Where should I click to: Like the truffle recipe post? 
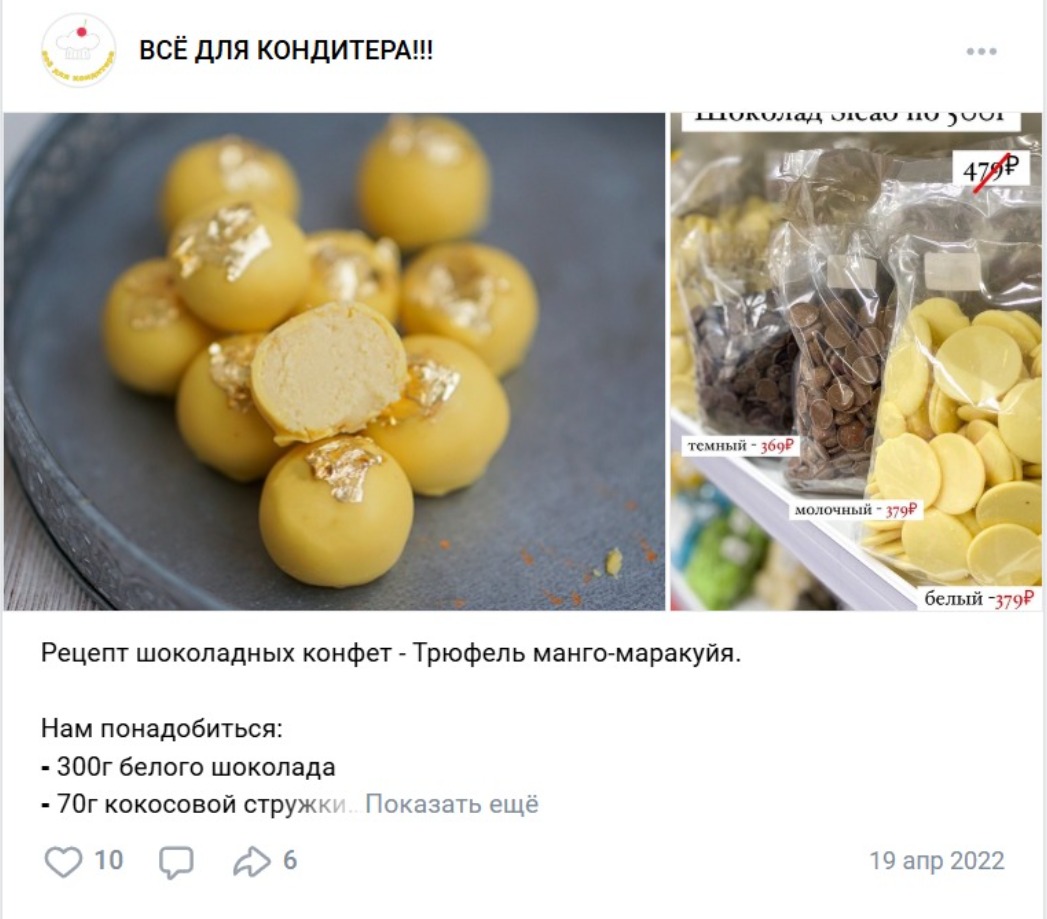63,861
